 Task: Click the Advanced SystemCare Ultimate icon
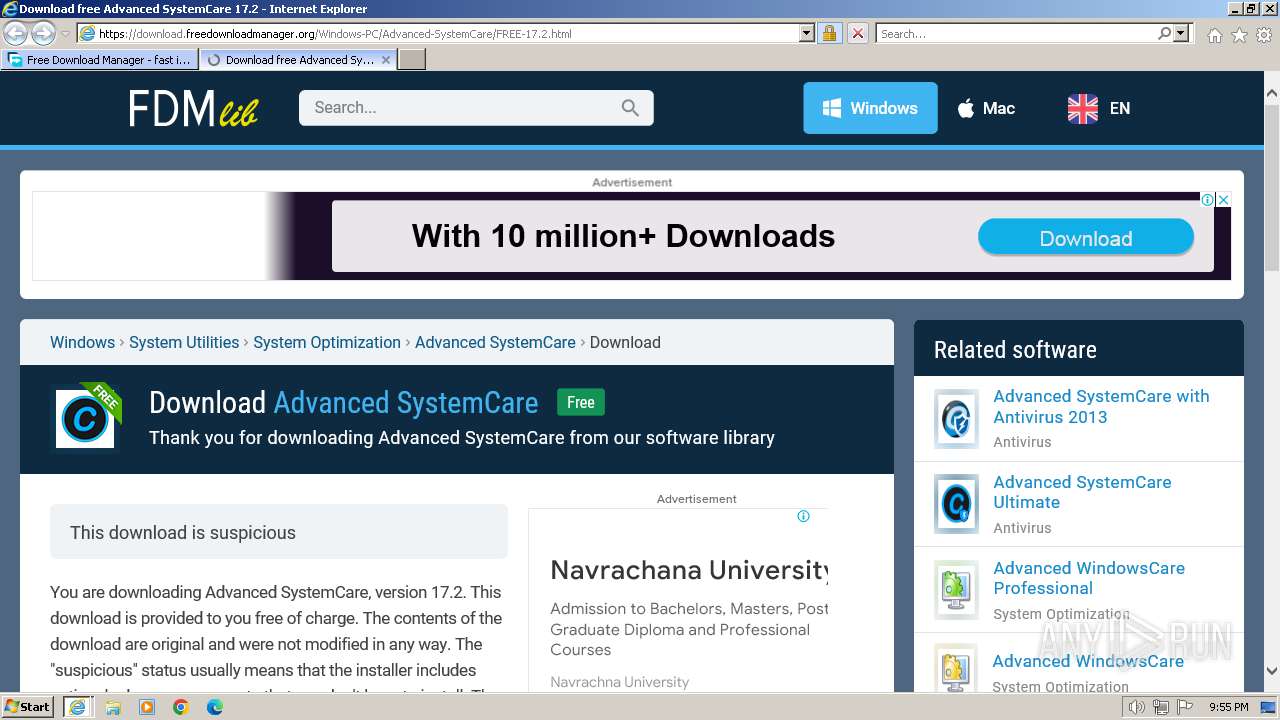(x=956, y=504)
